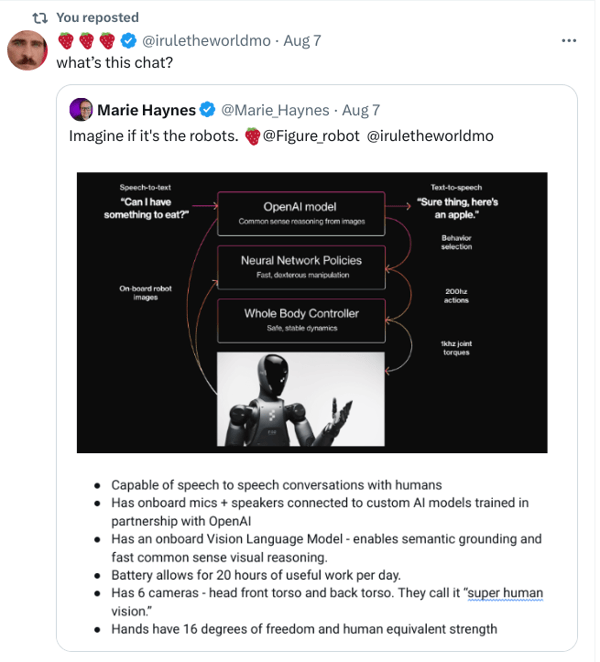Open the three-dot more options menu
Screen dimensions: 600x662
[570, 41]
